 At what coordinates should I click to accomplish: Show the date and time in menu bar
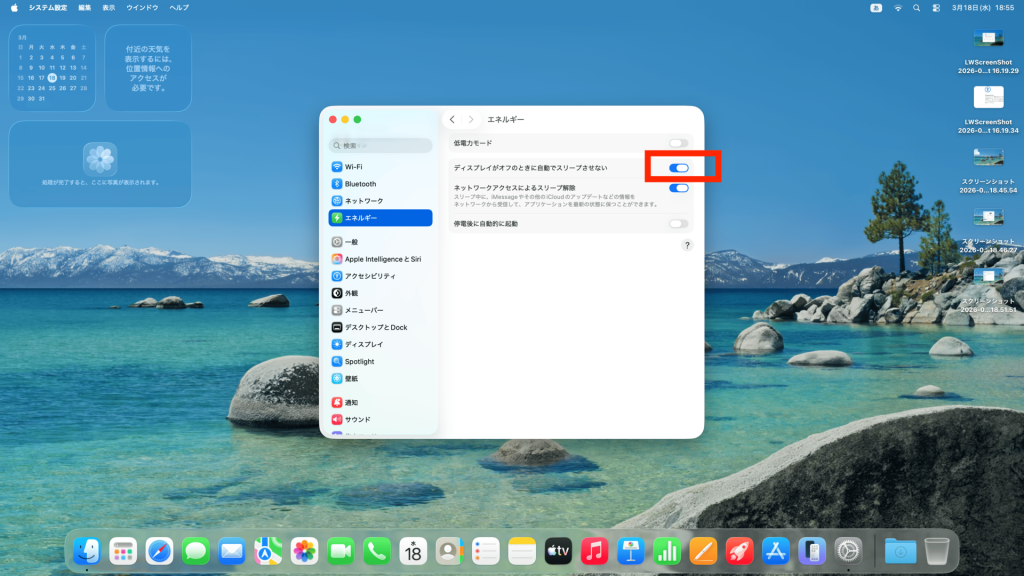[983, 8]
